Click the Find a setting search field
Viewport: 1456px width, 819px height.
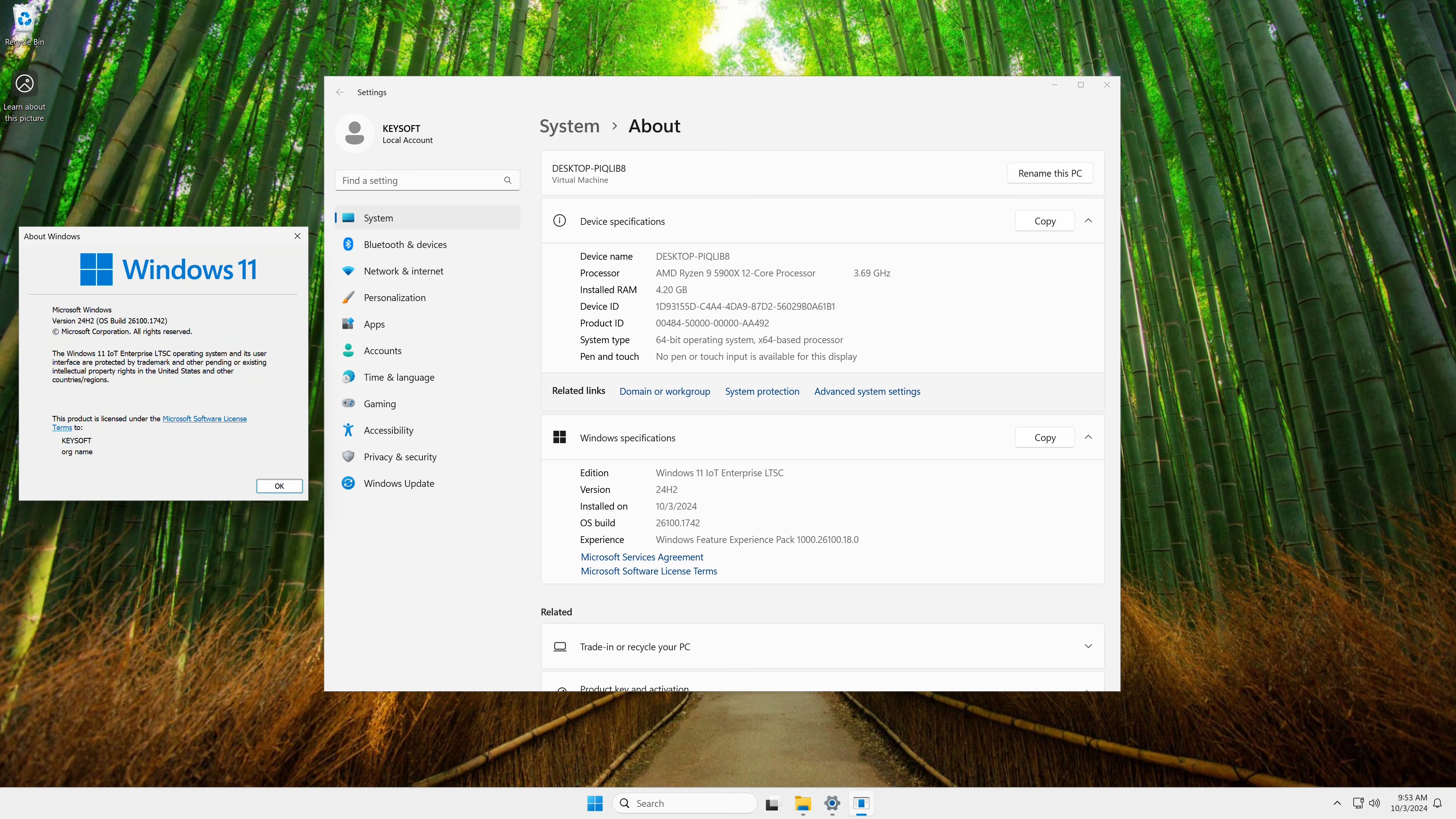pyautogui.click(x=418, y=180)
